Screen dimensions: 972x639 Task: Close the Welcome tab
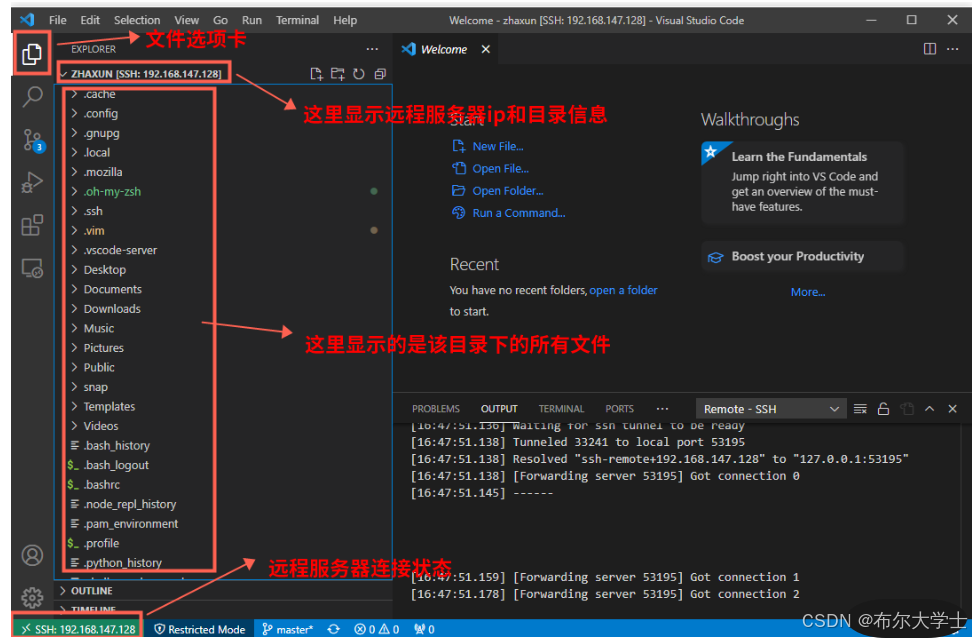tap(486, 49)
